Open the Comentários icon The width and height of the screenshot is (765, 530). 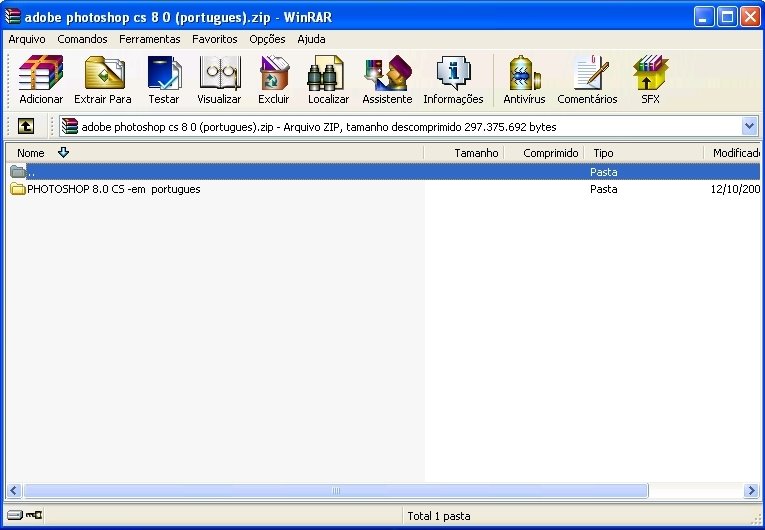[591, 73]
